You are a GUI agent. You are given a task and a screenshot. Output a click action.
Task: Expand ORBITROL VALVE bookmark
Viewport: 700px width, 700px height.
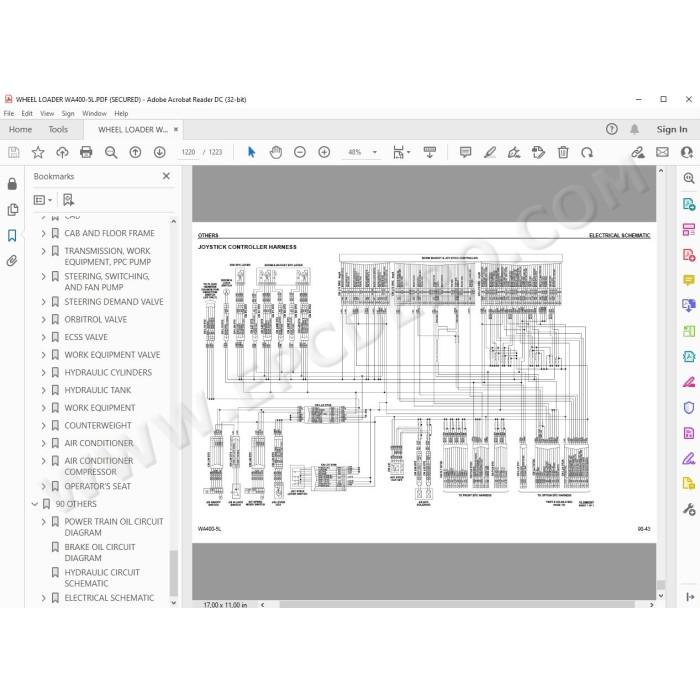pyautogui.click(x=43, y=320)
